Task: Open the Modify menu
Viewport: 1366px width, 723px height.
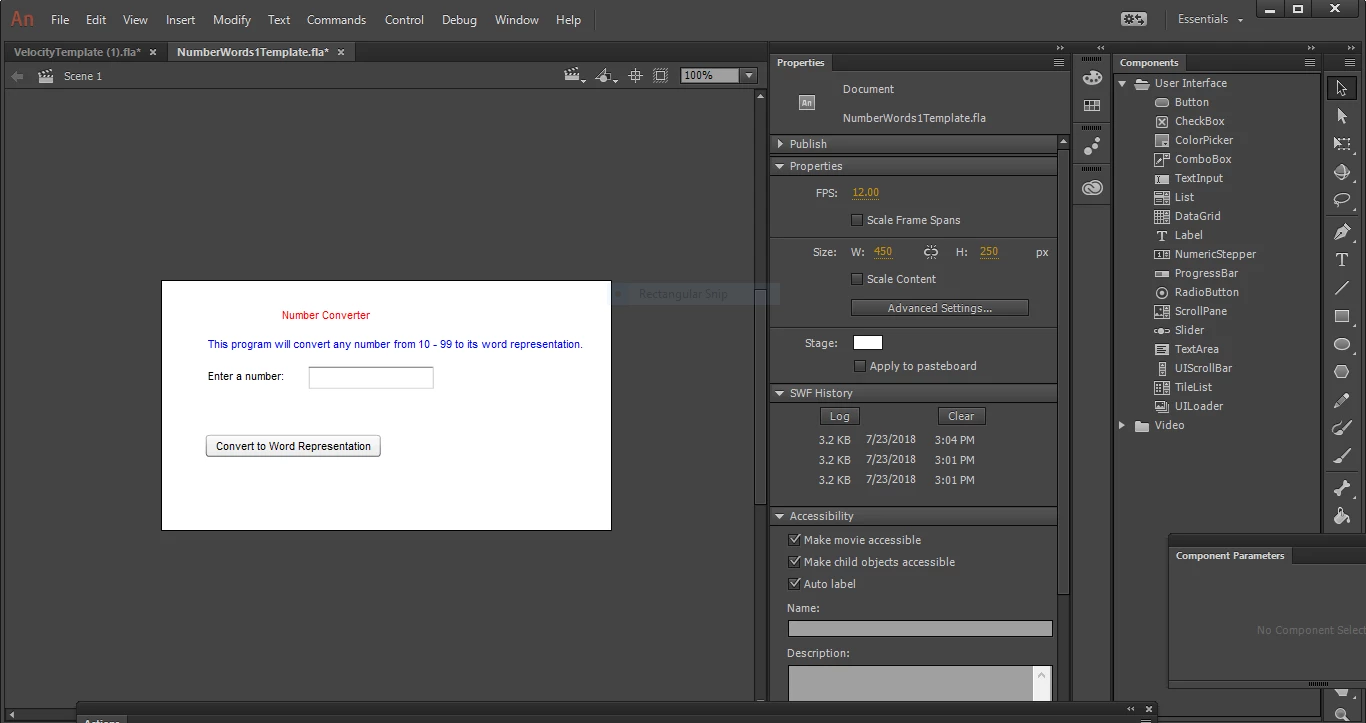Action: [232, 19]
